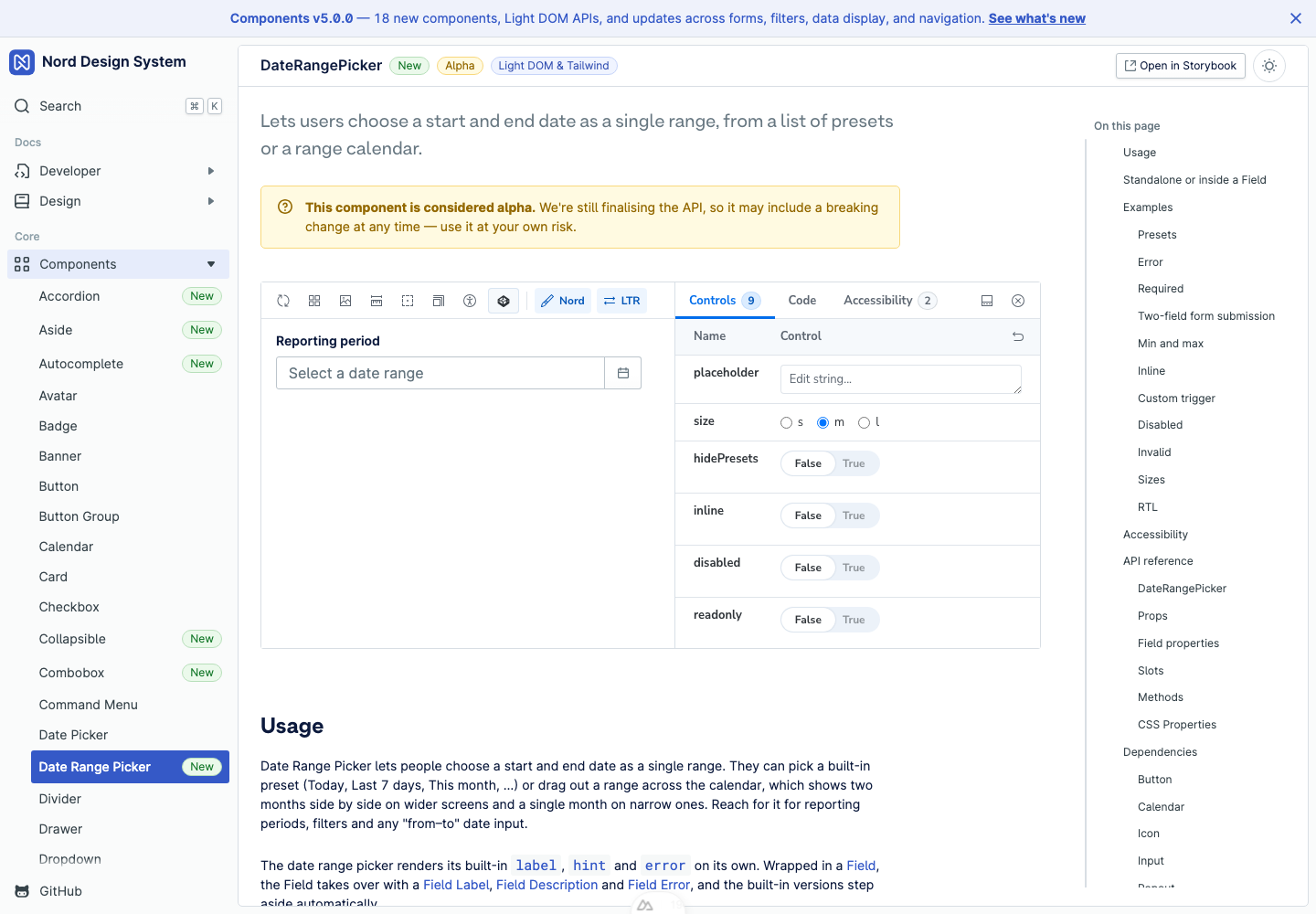Toggle the measure ruler icon
Image resolution: width=1316 pixels, height=914 pixels.
tap(377, 301)
